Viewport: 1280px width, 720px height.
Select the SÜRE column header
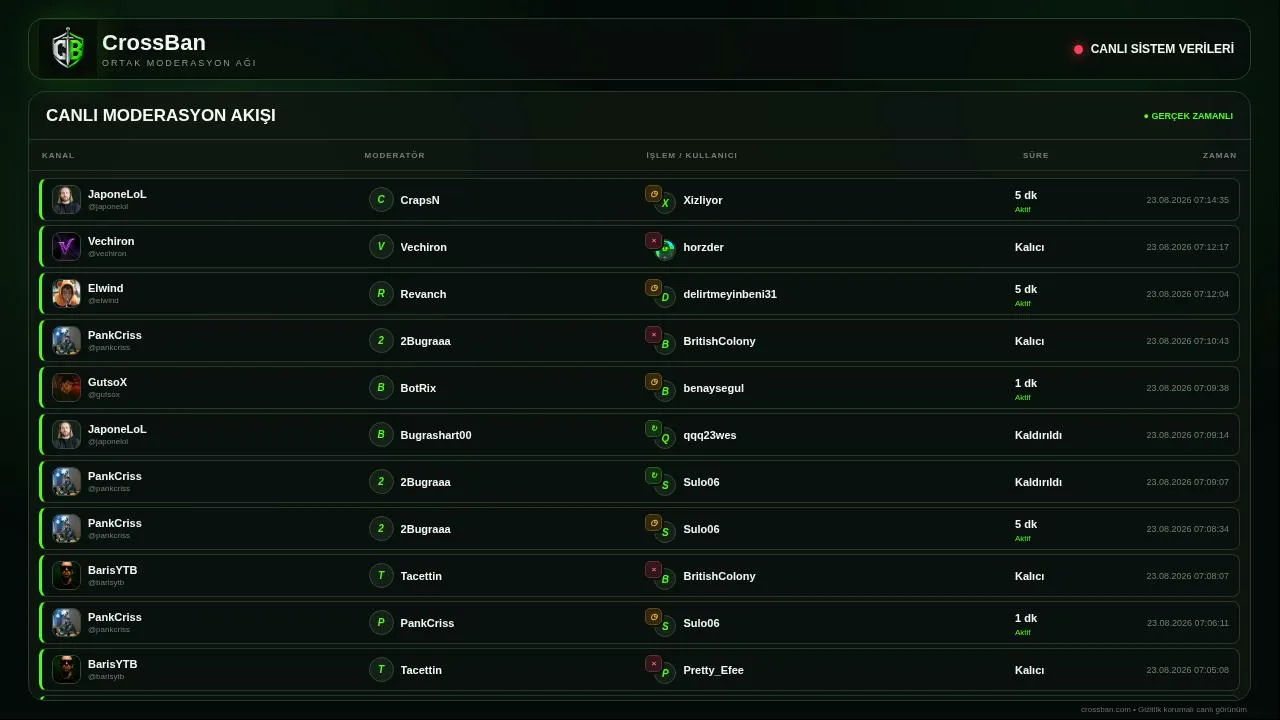1036,155
